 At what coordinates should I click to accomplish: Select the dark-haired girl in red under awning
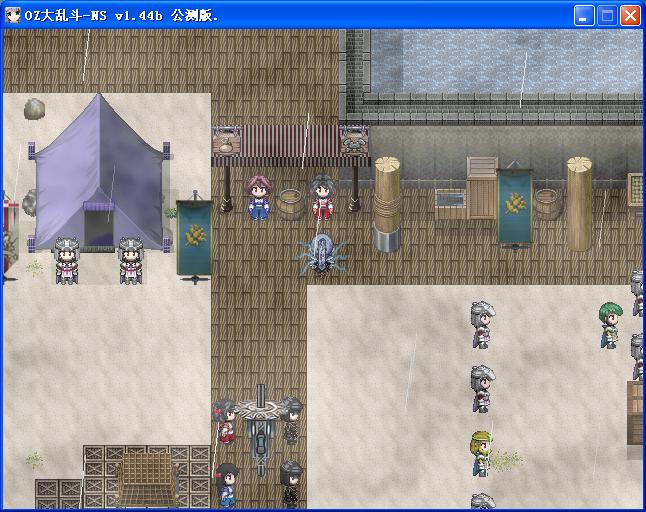point(323,197)
